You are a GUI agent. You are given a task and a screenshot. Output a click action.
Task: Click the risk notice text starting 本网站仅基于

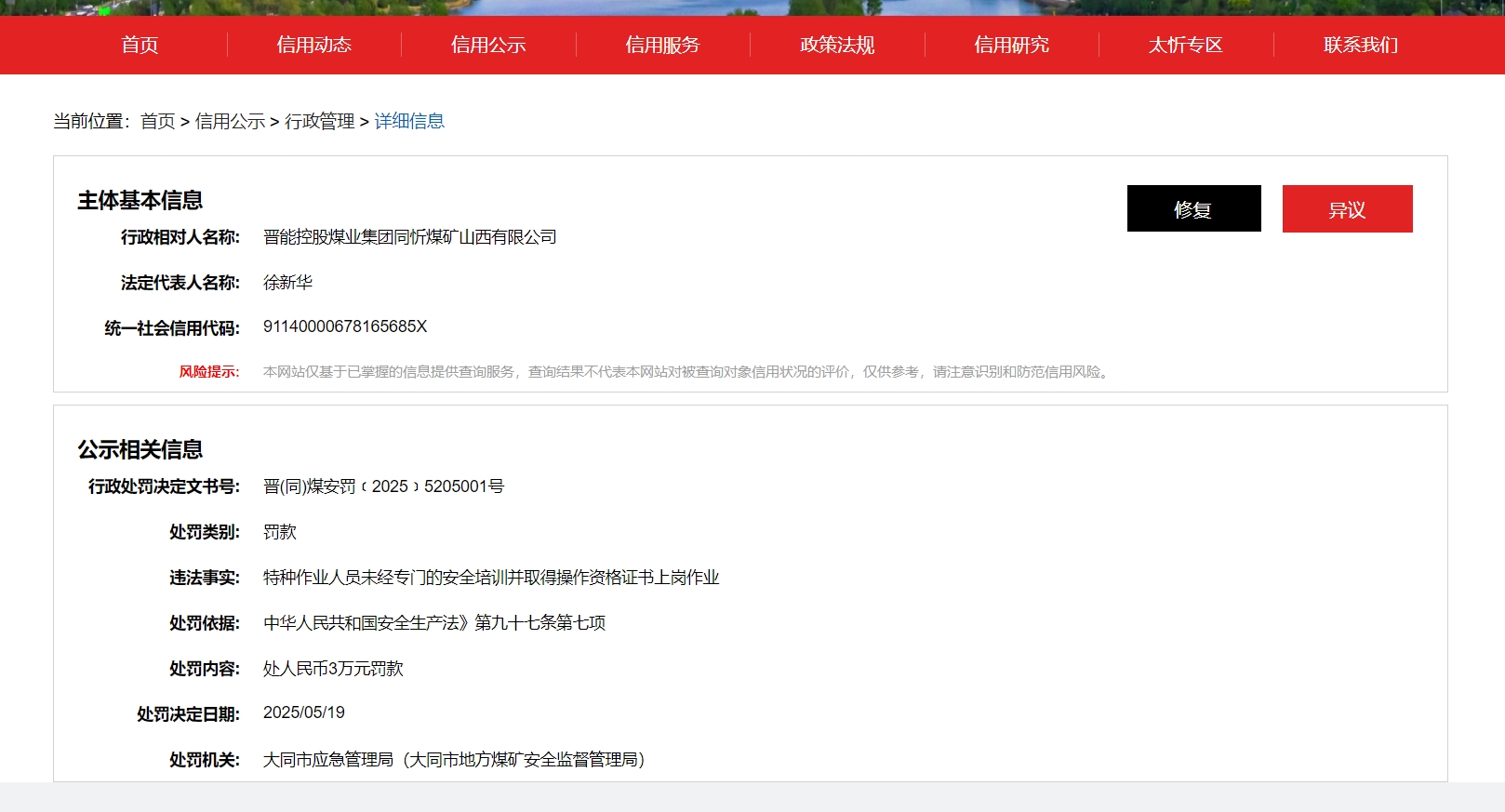click(x=688, y=372)
